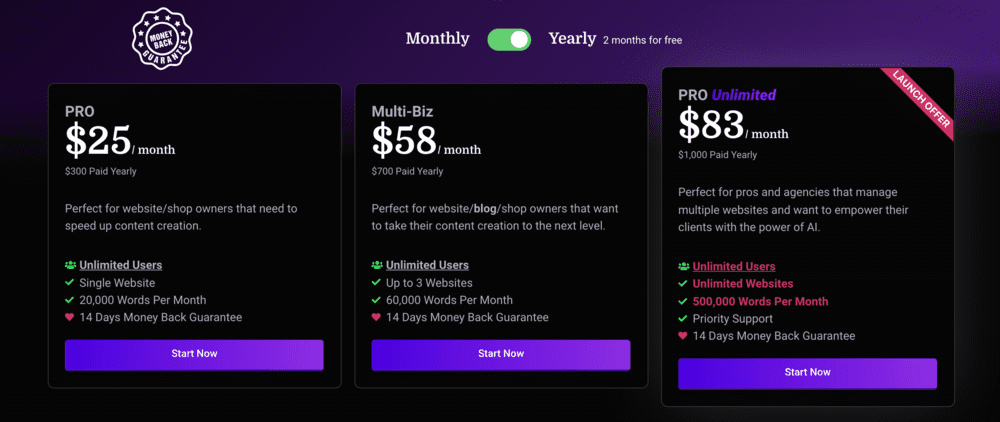1000x422 pixels.
Task: Open Unlimited Users link in Multi-Biz plan
Action: tap(427, 265)
